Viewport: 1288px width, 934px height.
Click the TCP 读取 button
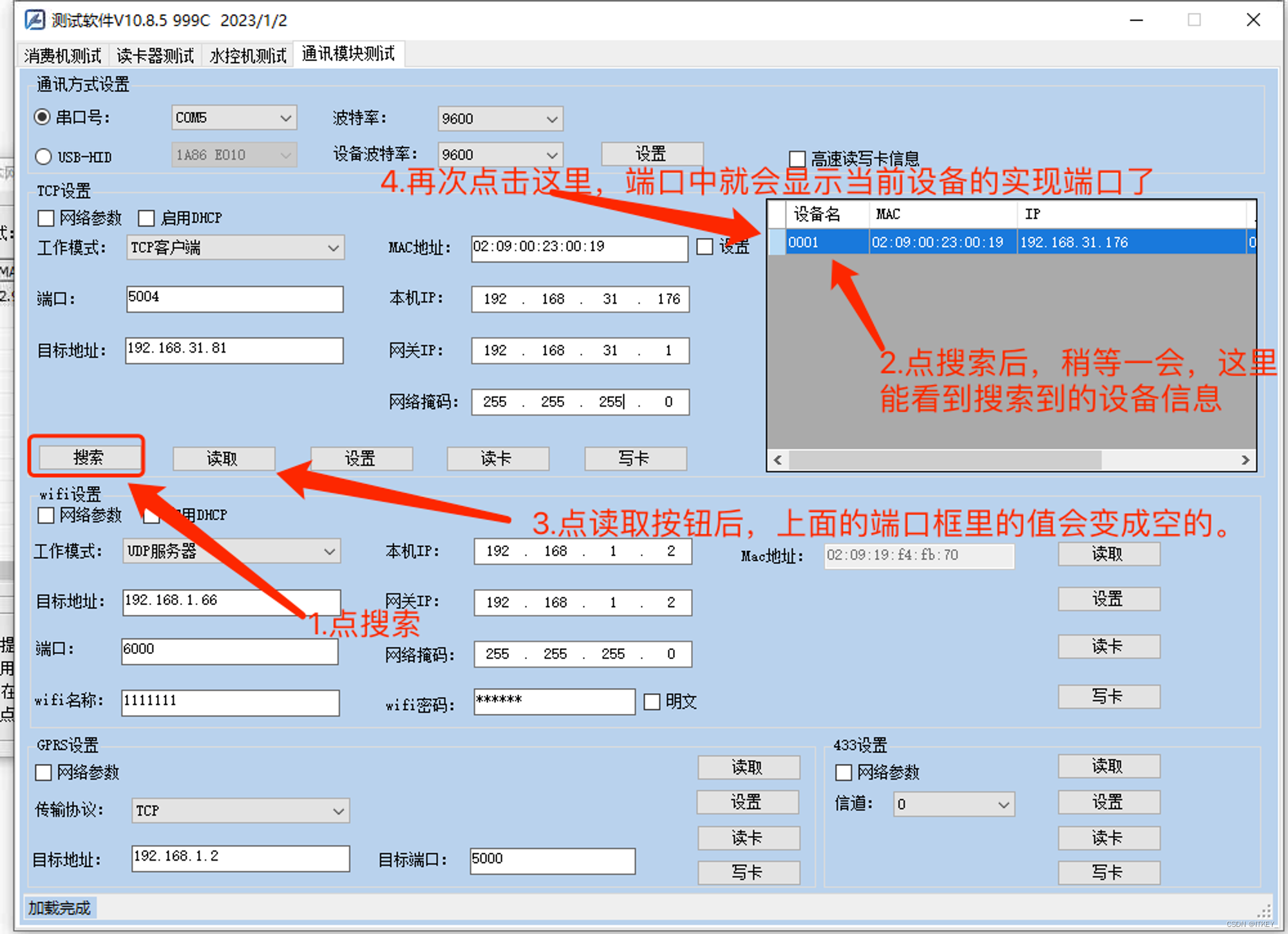pyautogui.click(x=223, y=458)
